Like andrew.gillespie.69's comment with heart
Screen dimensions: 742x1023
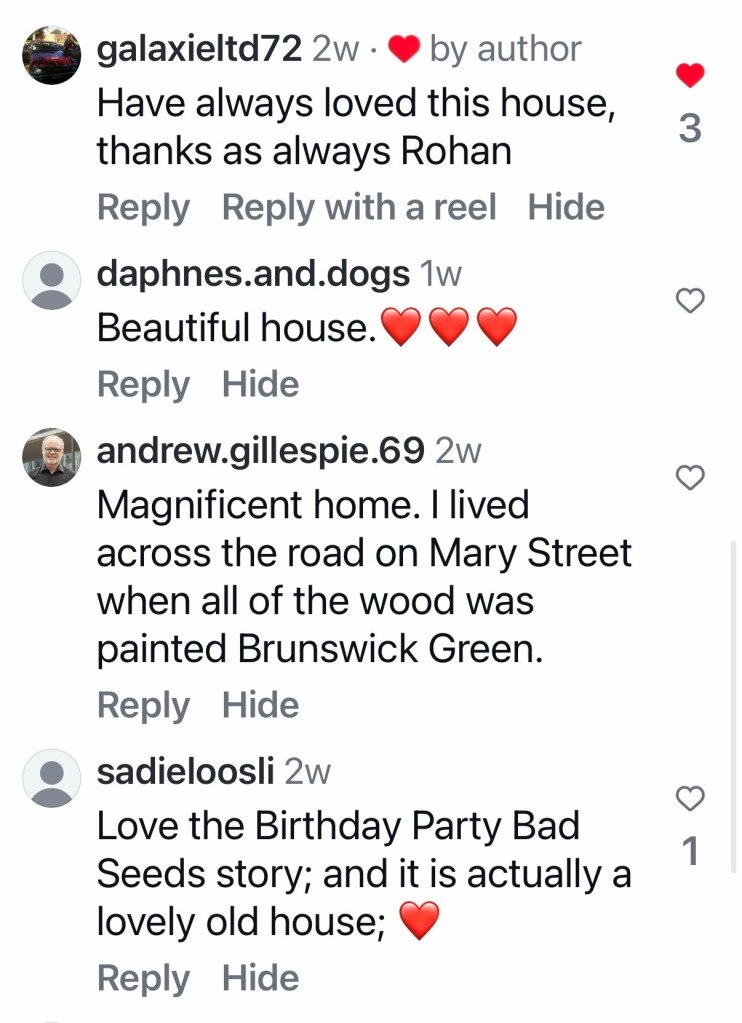click(x=690, y=478)
